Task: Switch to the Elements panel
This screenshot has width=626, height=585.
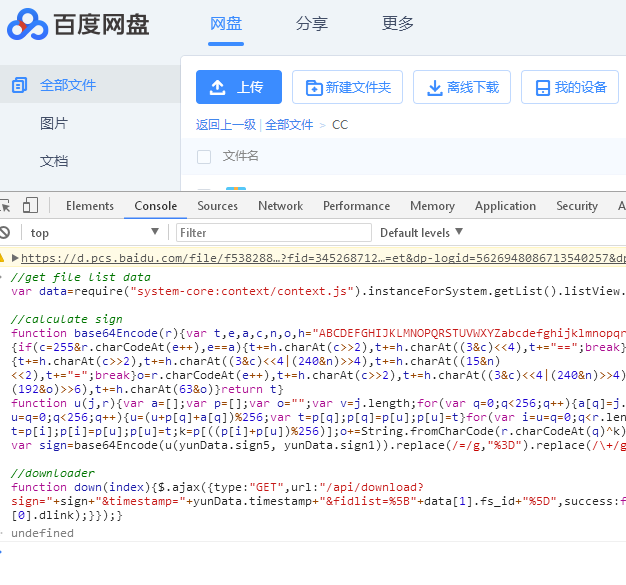Action: [x=90, y=206]
